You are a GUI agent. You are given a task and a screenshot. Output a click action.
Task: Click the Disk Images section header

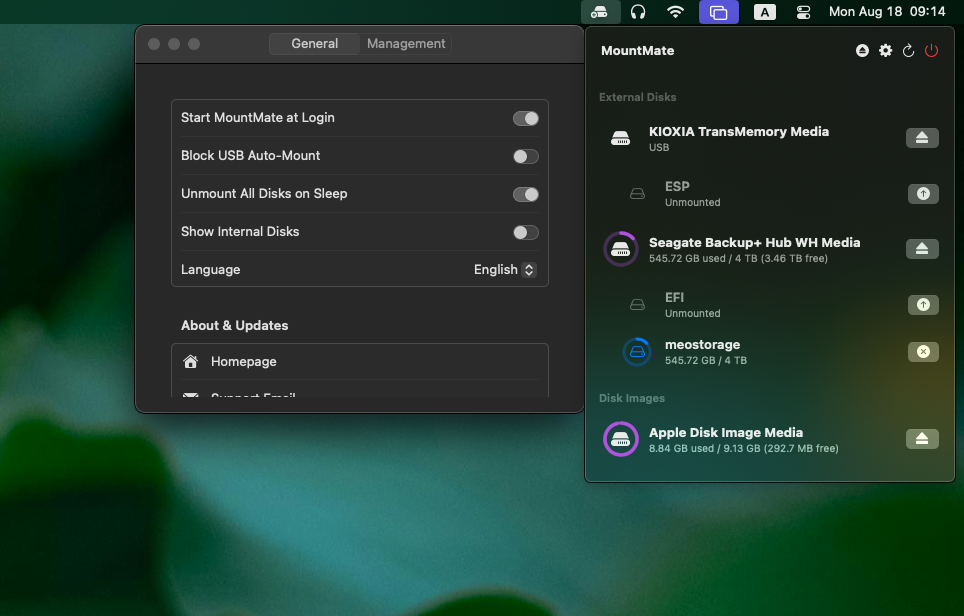coord(631,398)
